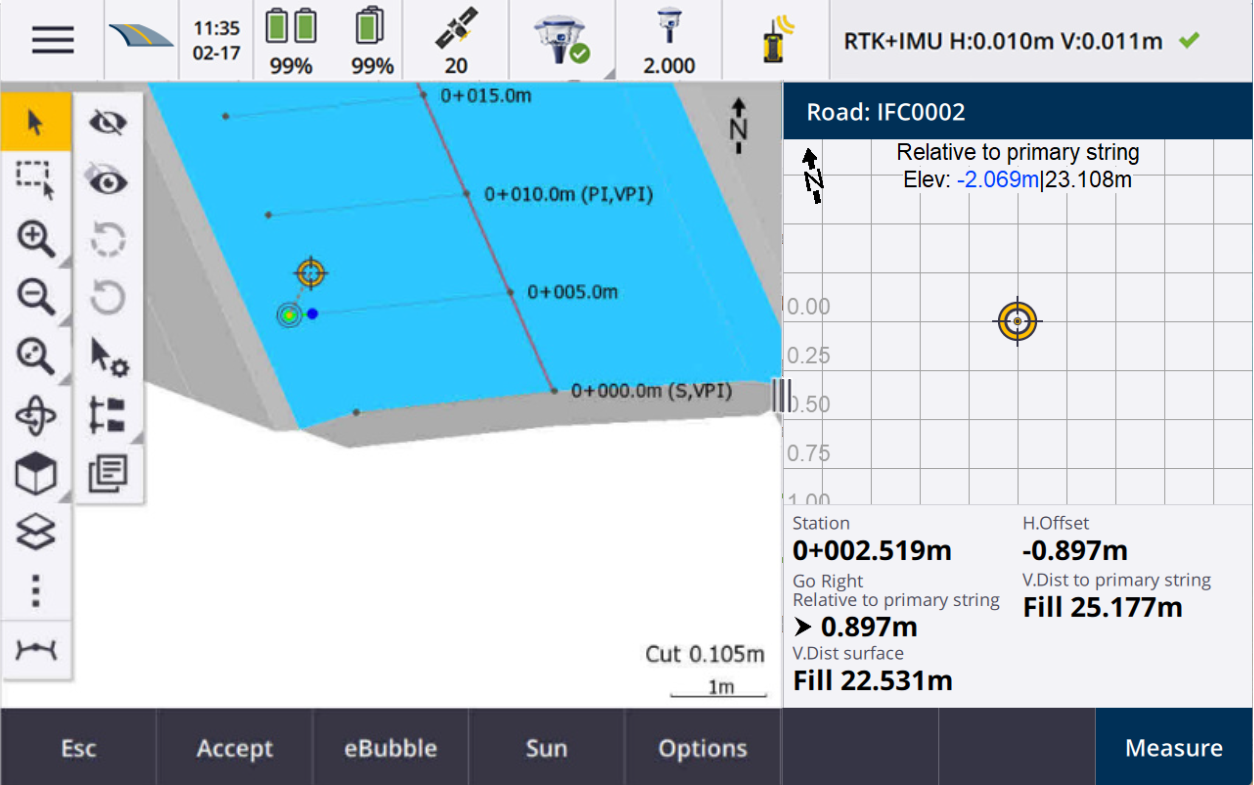Expand the predefined view cube options
This screenshot has width=1254, height=785.
pyautogui.click(x=35, y=475)
